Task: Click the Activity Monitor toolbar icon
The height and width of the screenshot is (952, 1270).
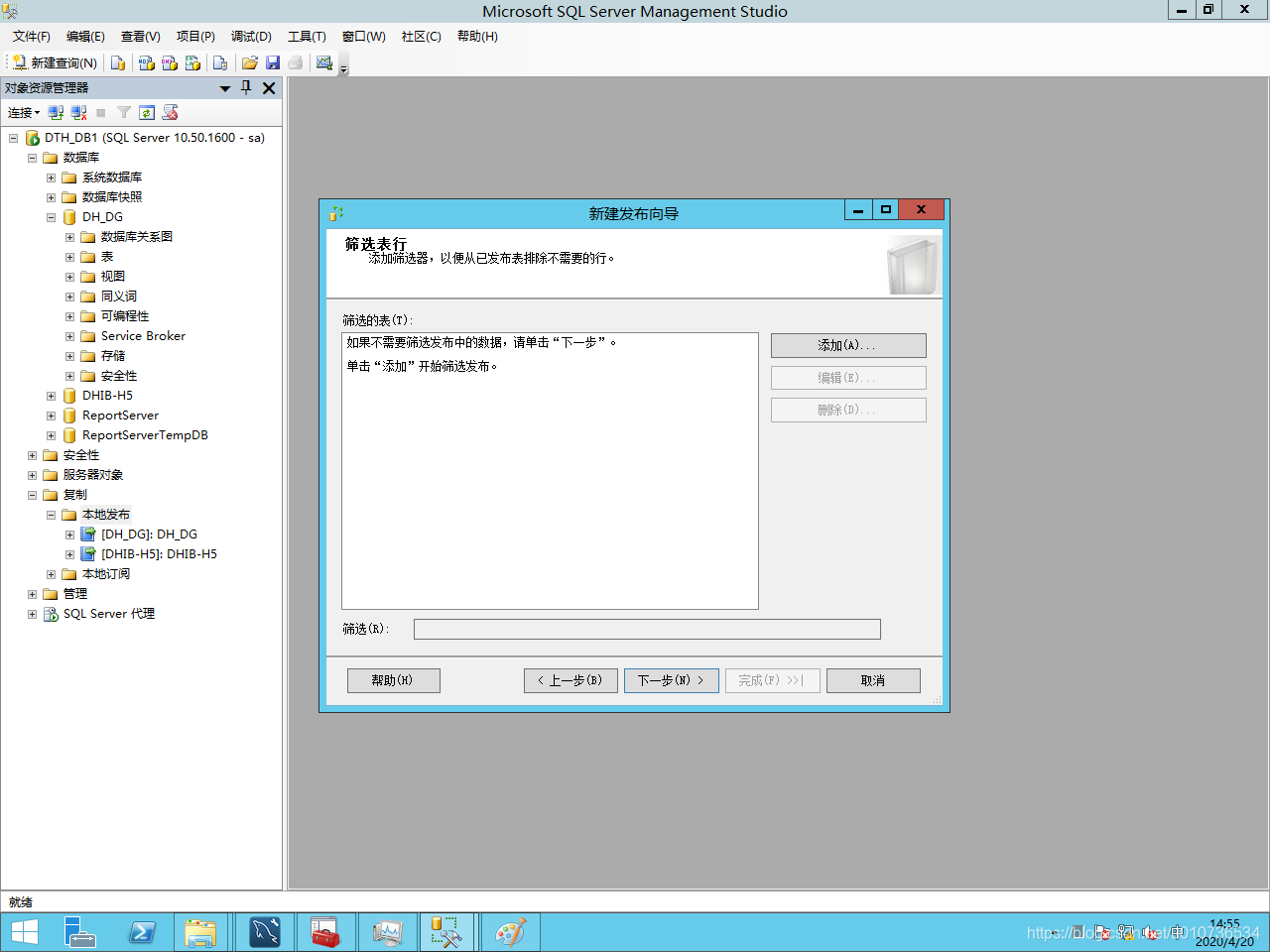Action: (x=324, y=62)
